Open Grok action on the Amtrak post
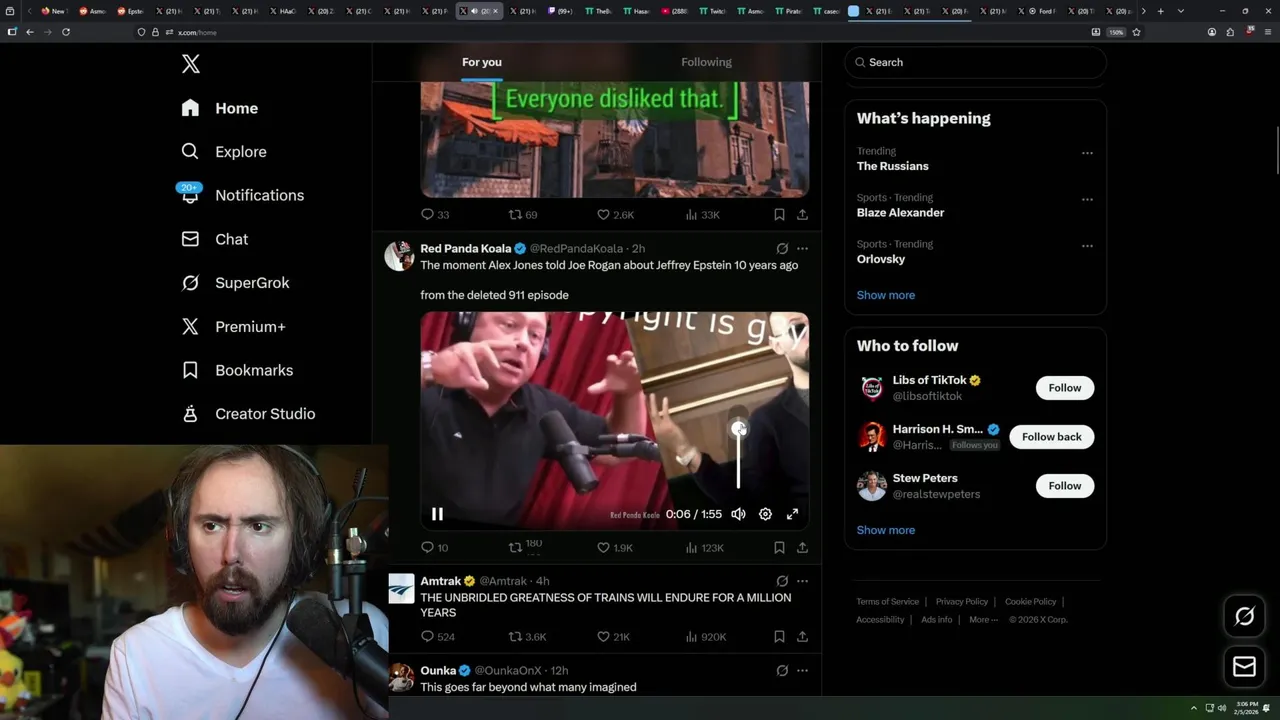The height and width of the screenshot is (720, 1280). click(x=782, y=581)
